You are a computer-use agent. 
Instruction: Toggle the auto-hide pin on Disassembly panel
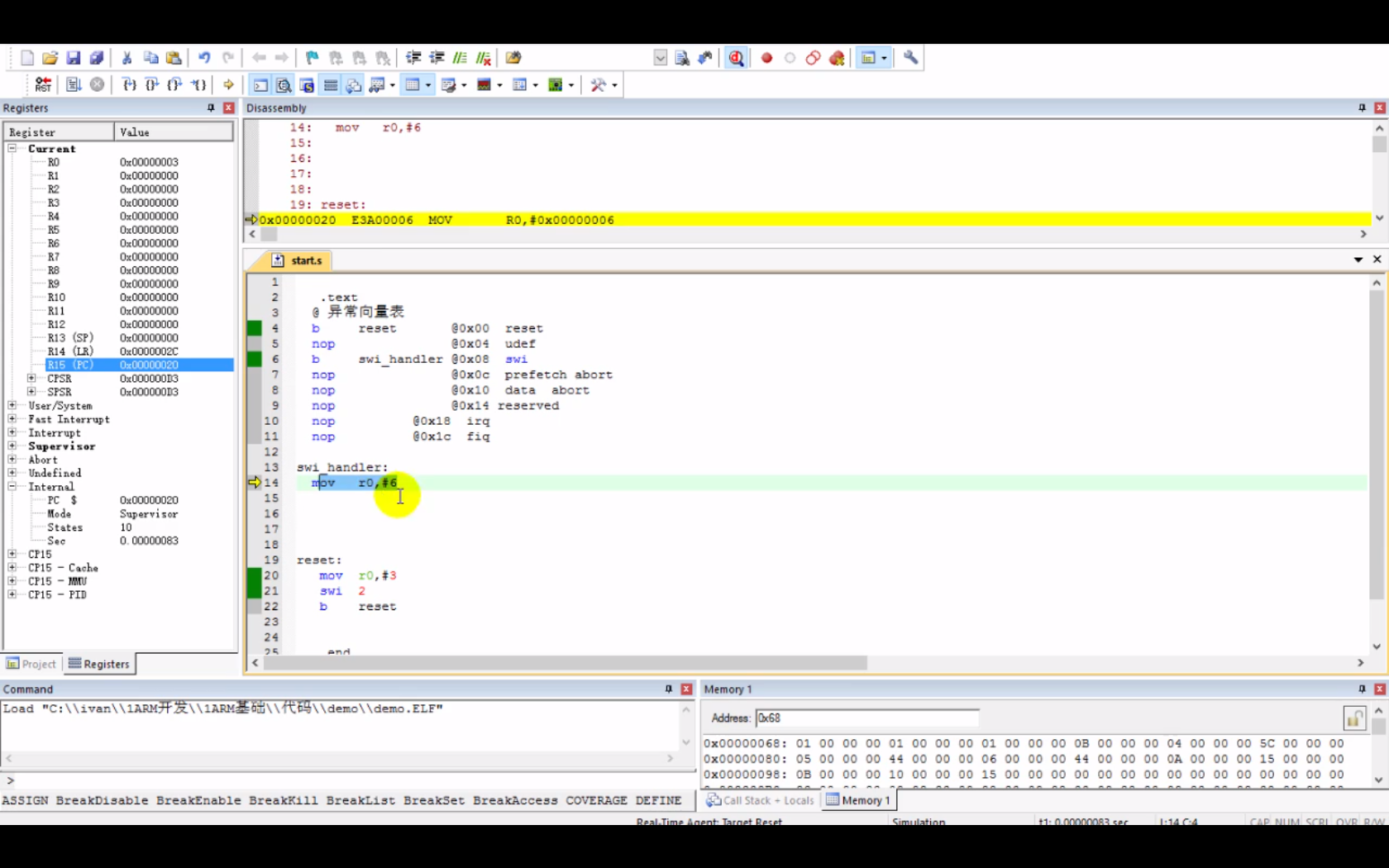click(x=1362, y=108)
